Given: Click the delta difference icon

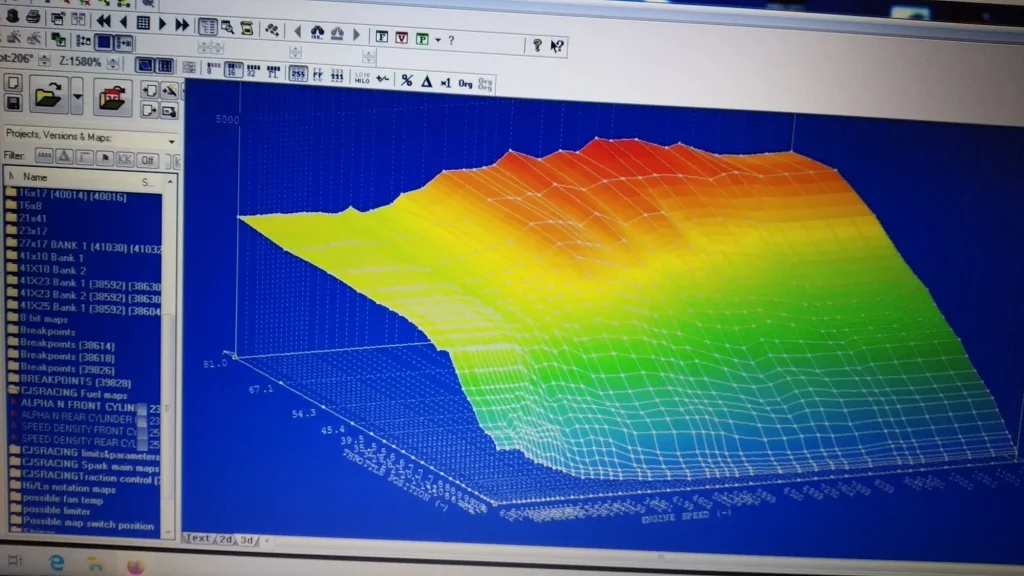Looking at the screenshot, I should pyautogui.click(x=426, y=81).
